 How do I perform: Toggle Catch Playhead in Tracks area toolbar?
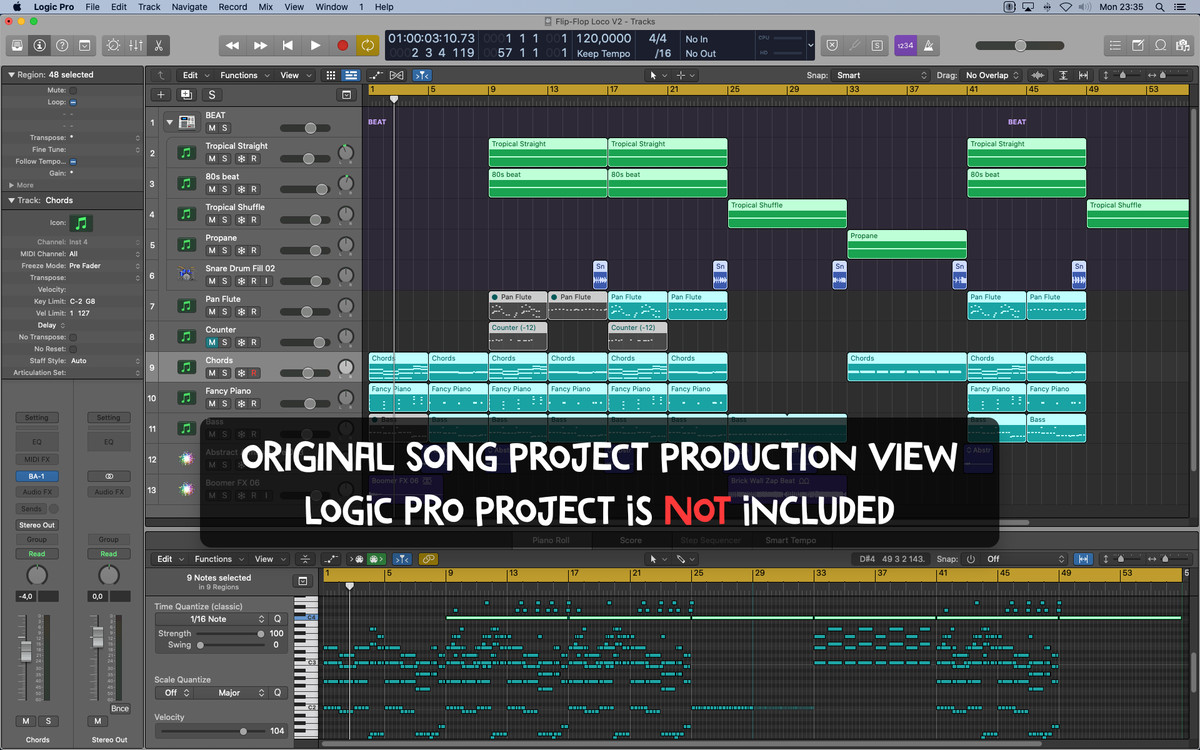422,75
